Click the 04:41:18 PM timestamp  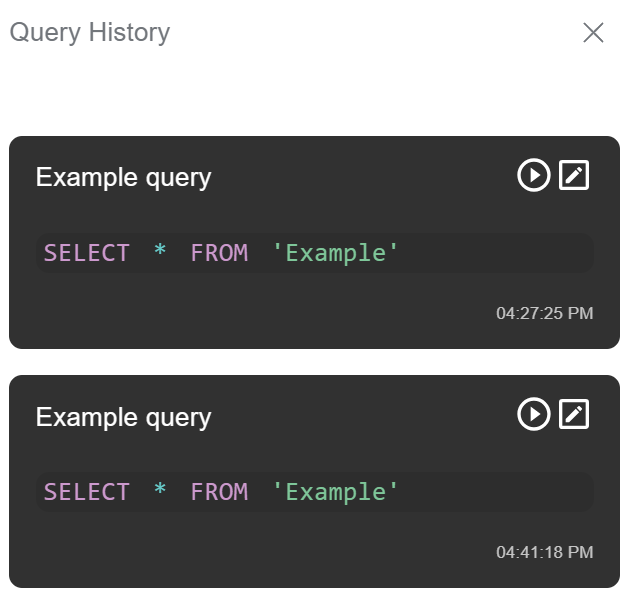[544, 552]
